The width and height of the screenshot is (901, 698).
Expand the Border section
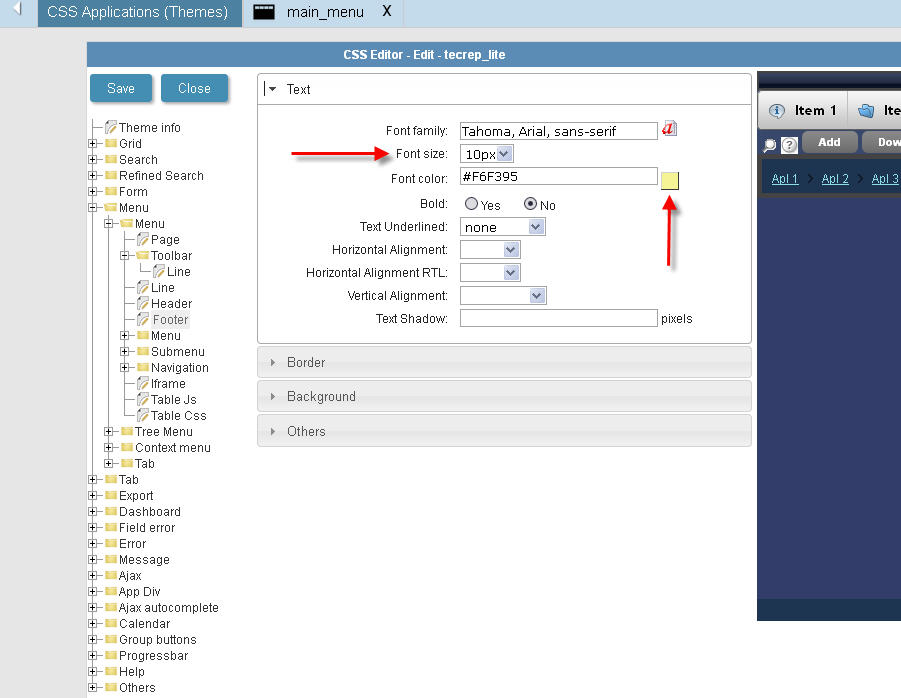coord(504,363)
